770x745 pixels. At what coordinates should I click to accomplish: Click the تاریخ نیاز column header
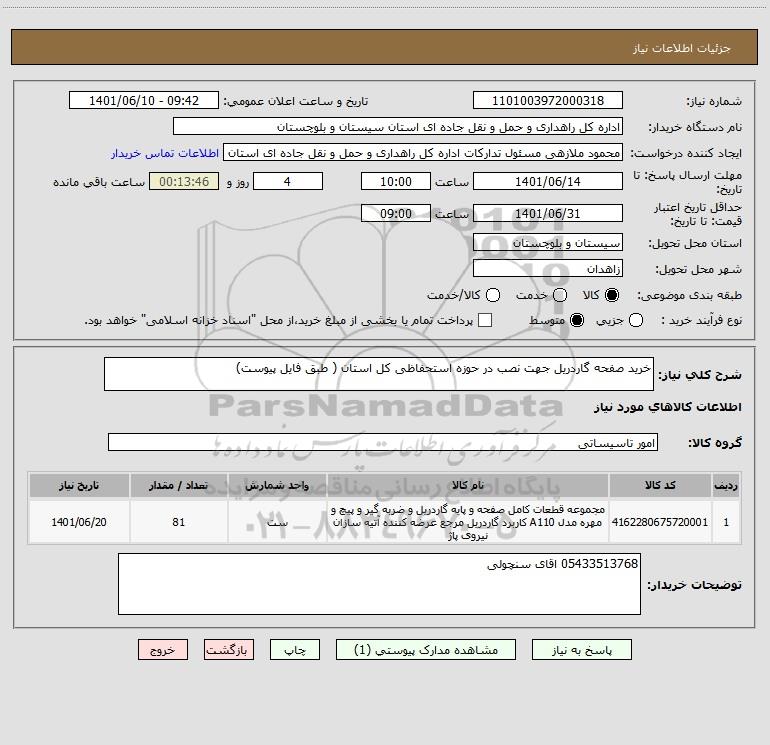click(79, 485)
